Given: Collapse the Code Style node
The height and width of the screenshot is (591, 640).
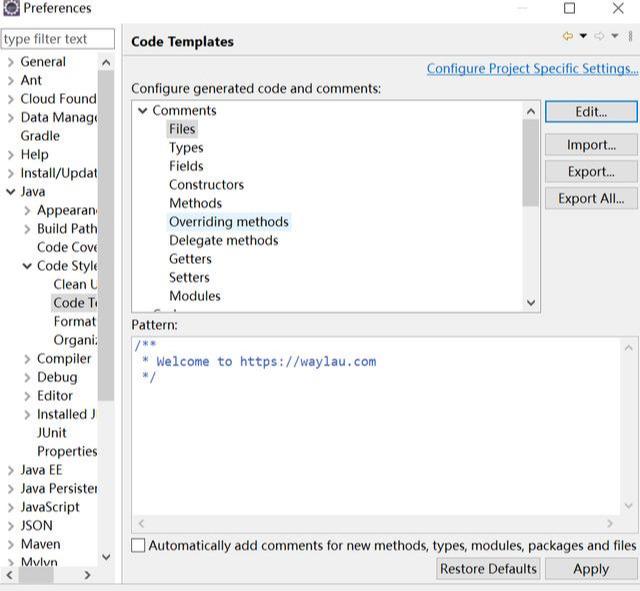Looking at the screenshot, I should pos(27,266).
